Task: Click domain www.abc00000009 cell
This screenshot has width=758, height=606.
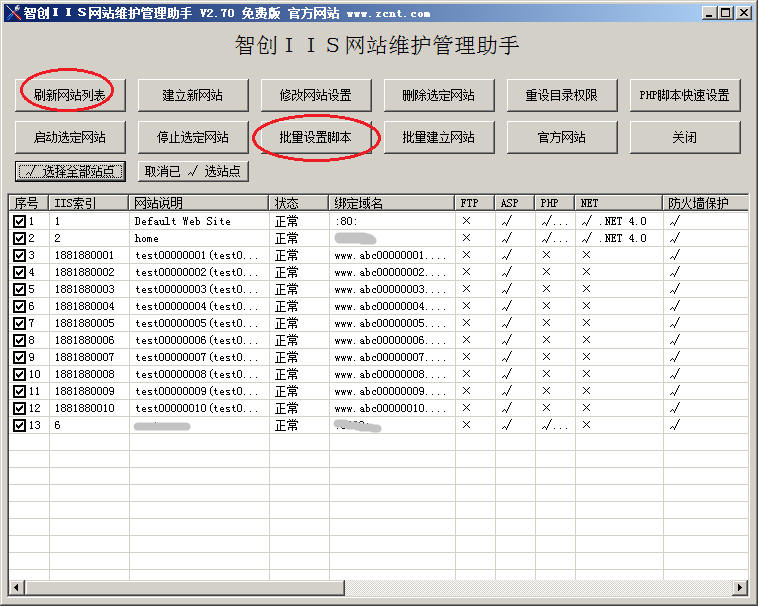Action: coord(390,391)
